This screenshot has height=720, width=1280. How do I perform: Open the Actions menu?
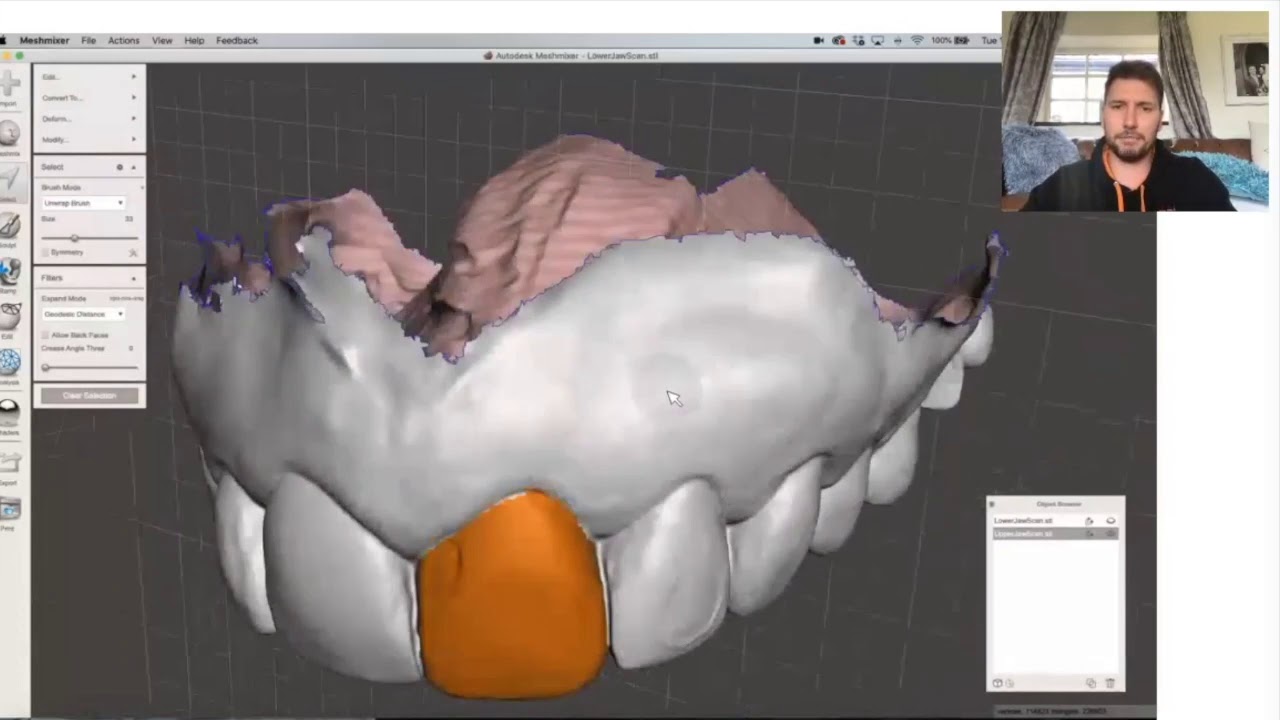tap(123, 40)
